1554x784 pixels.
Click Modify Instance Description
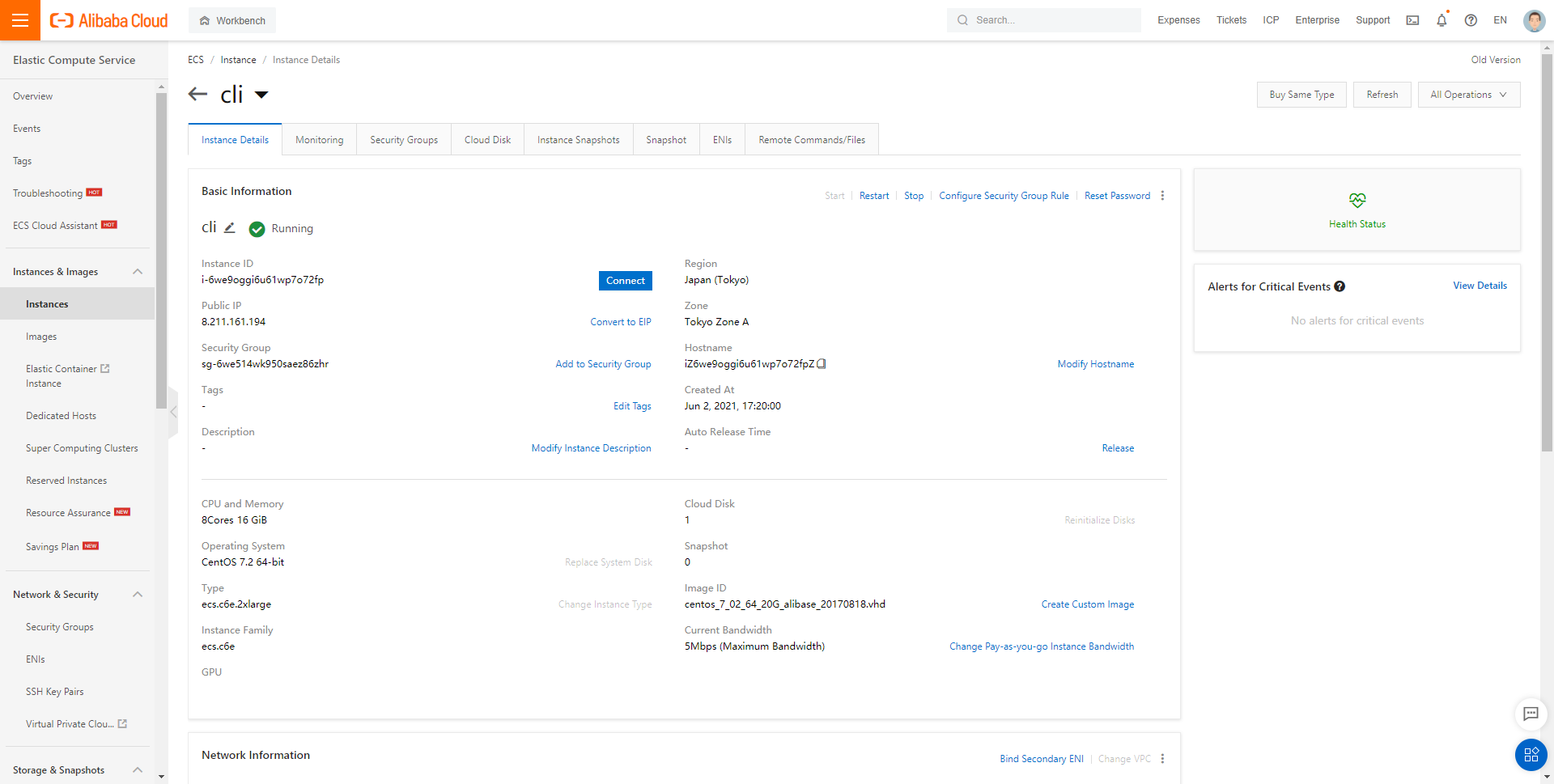[591, 448]
